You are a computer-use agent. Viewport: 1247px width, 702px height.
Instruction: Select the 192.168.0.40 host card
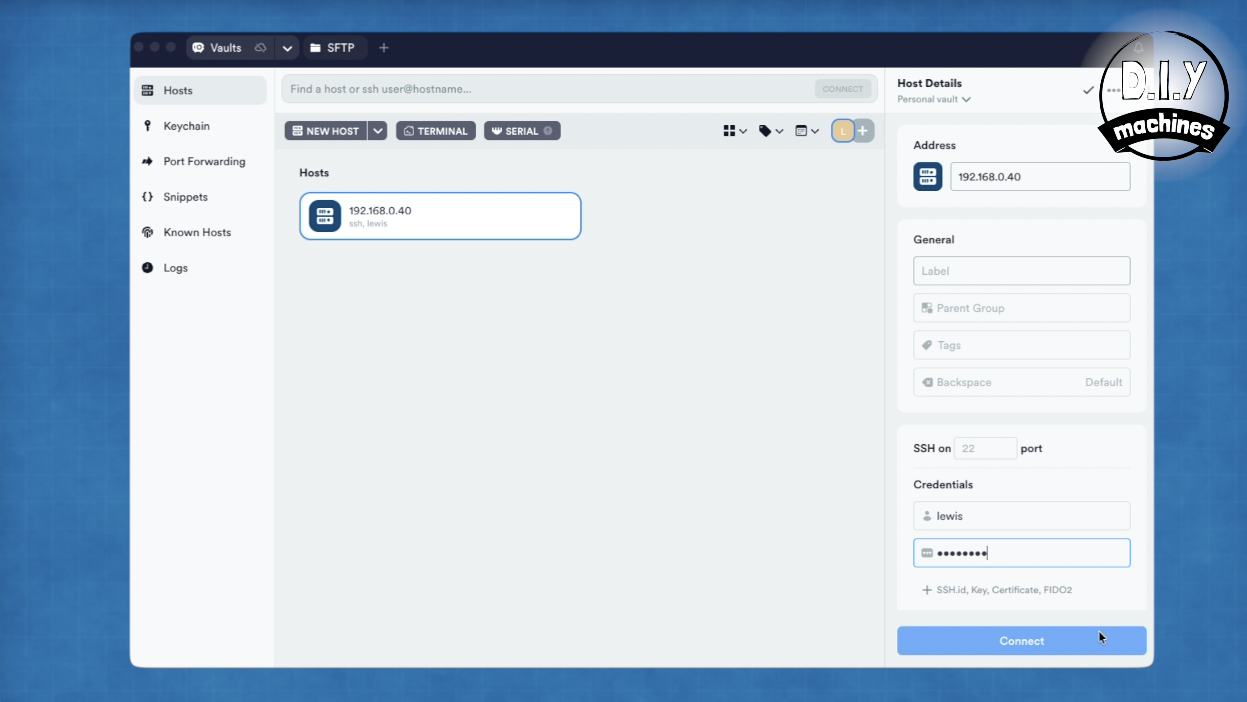pyautogui.click(x=440, y=216)
